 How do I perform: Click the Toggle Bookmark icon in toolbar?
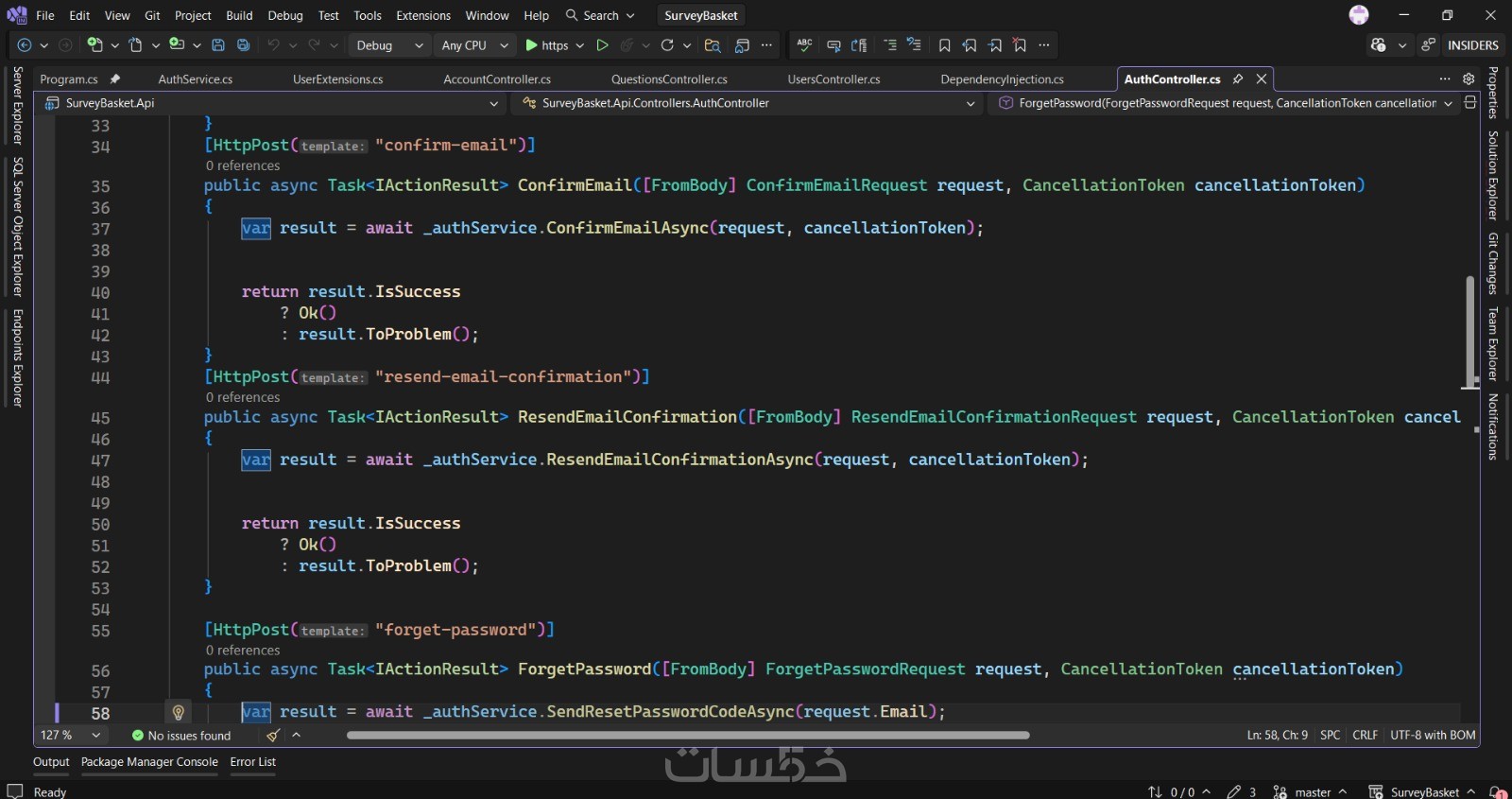click(x=944, y=44)
